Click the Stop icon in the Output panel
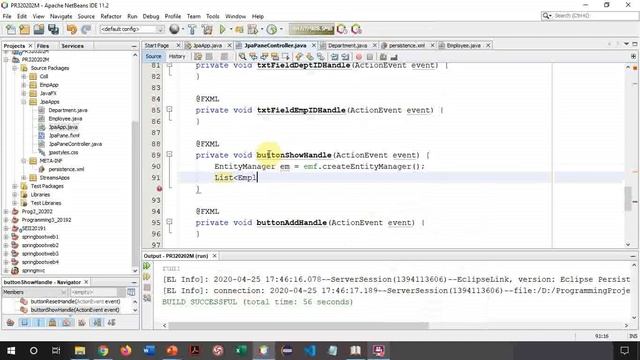Image resolution: width=640 pixels, height=360 pixels. point(147,287)
